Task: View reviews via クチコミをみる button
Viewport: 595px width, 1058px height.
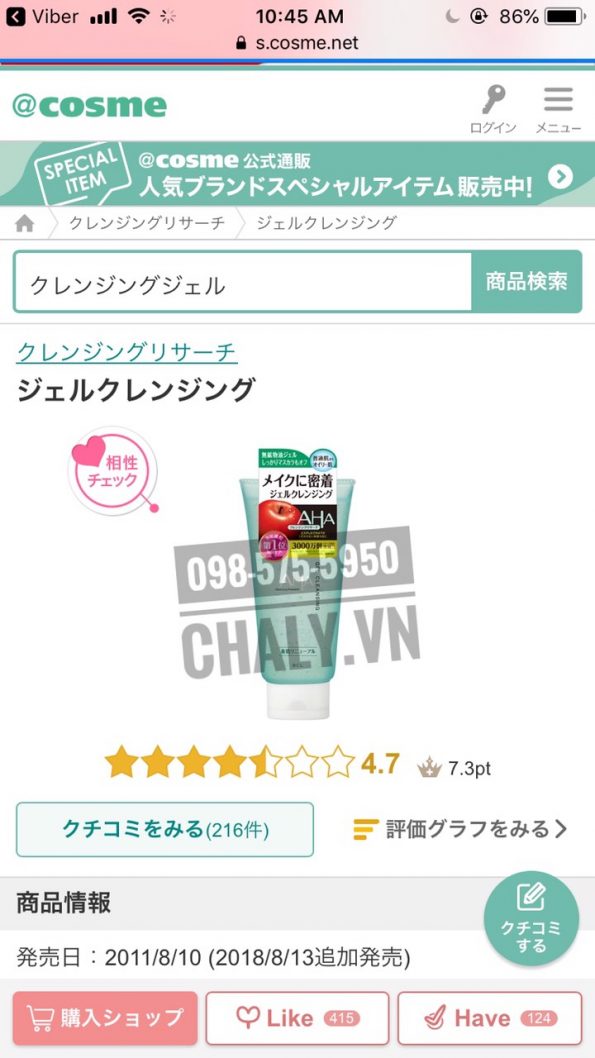Action: [x=165, y=829]
